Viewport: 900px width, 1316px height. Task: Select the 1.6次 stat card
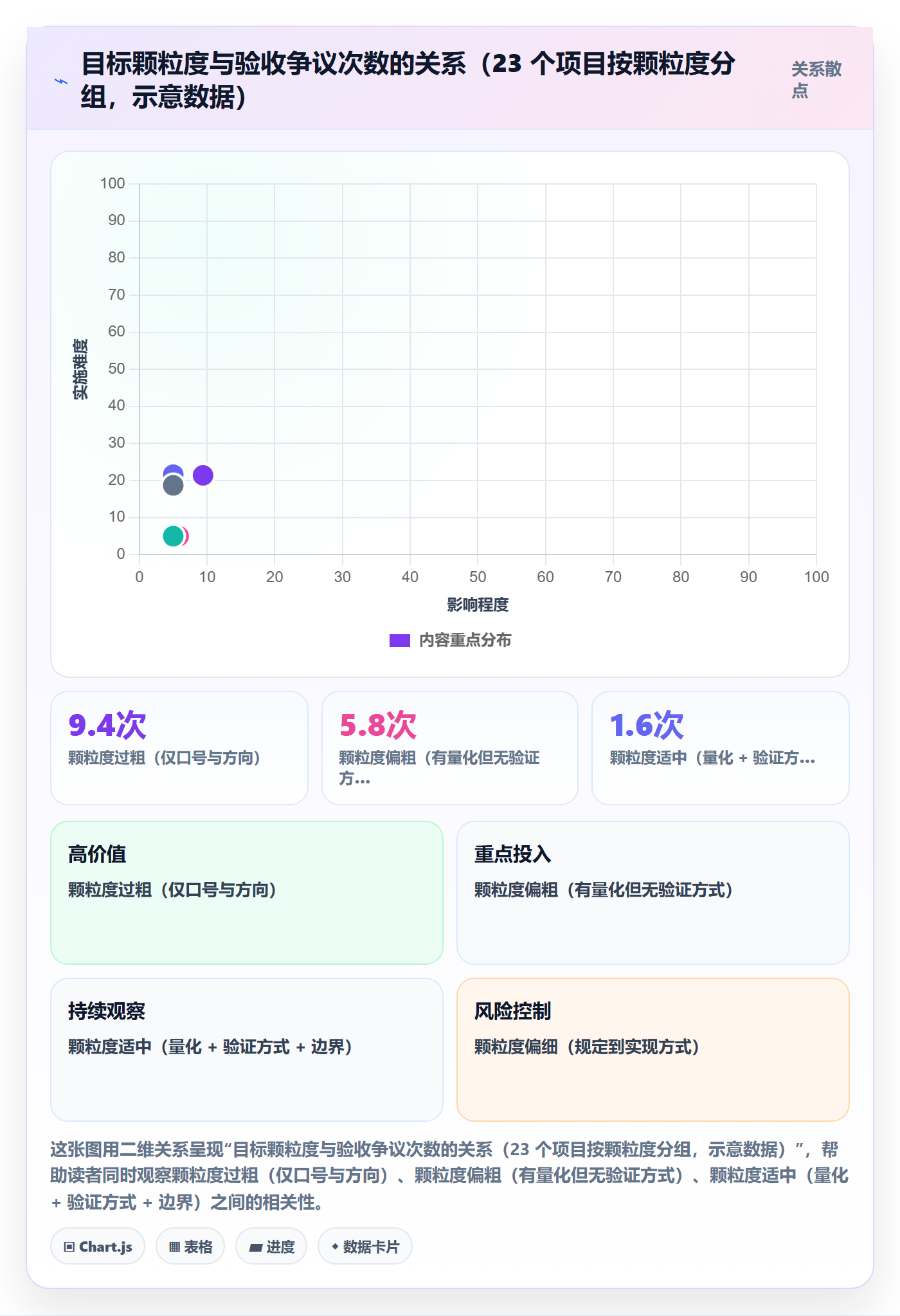721,748
